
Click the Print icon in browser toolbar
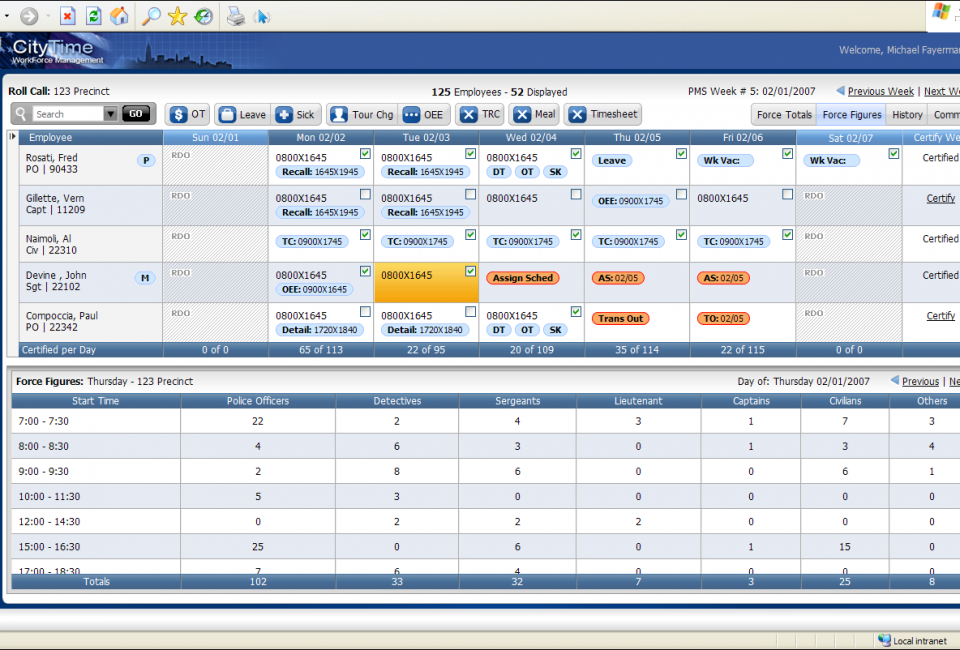point(236,16)
